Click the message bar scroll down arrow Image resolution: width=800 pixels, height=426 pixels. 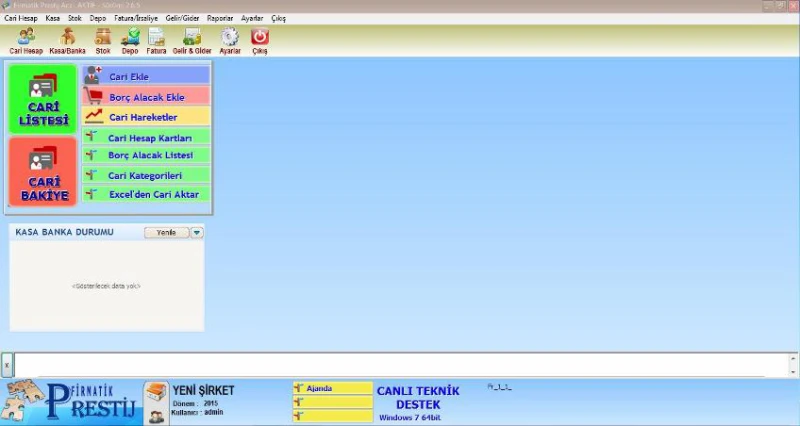(793, 372)
